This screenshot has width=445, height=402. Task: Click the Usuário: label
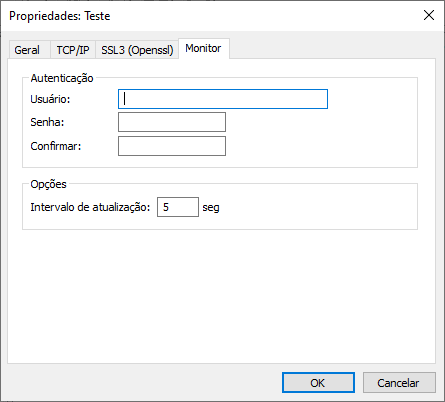point(50,99)
